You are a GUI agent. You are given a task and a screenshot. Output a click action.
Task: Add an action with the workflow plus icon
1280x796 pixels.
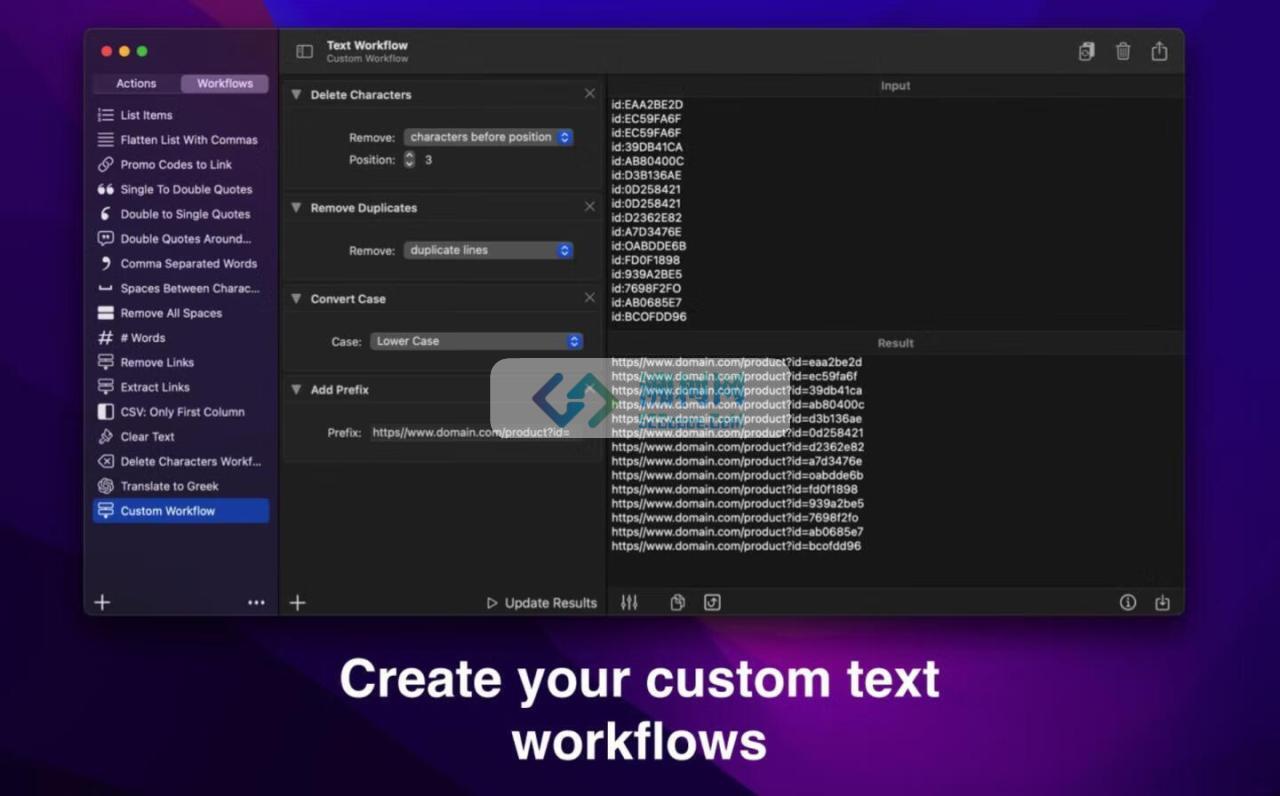tap(297, 603)
